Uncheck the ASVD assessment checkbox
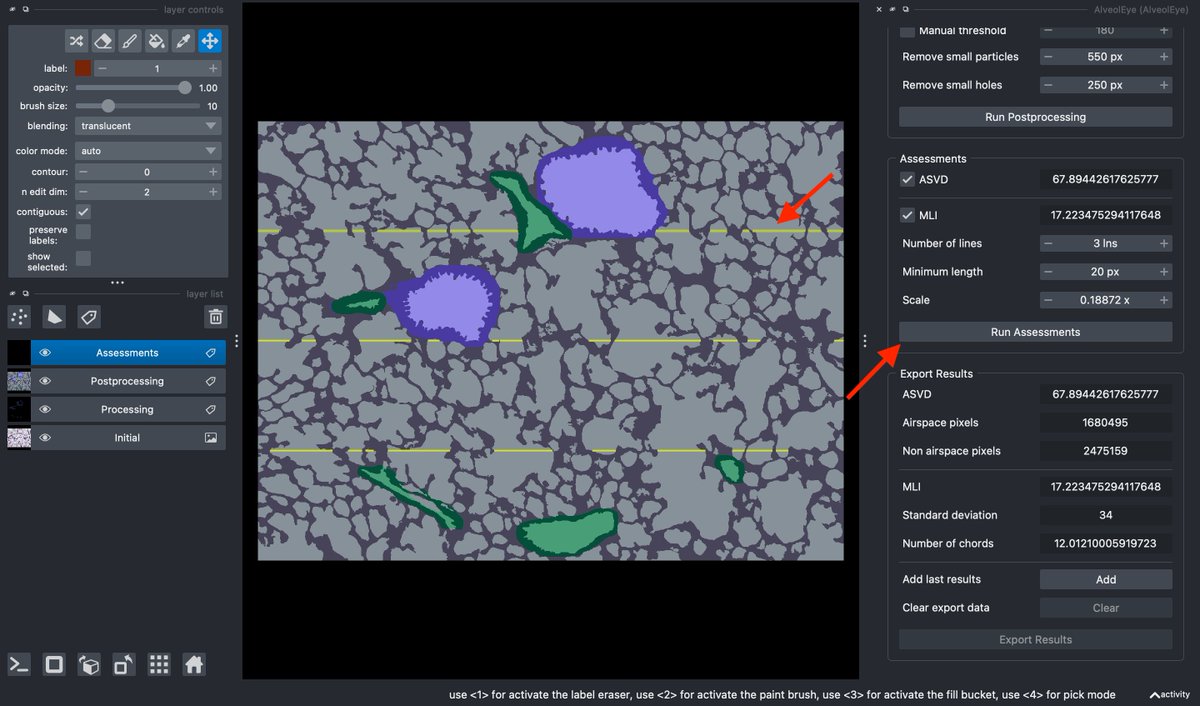The width and height of the screenshot is (1200, 706). 908,180
